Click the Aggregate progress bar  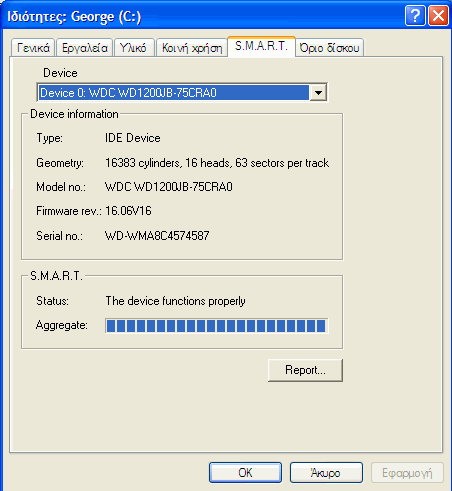coord(217,326)
